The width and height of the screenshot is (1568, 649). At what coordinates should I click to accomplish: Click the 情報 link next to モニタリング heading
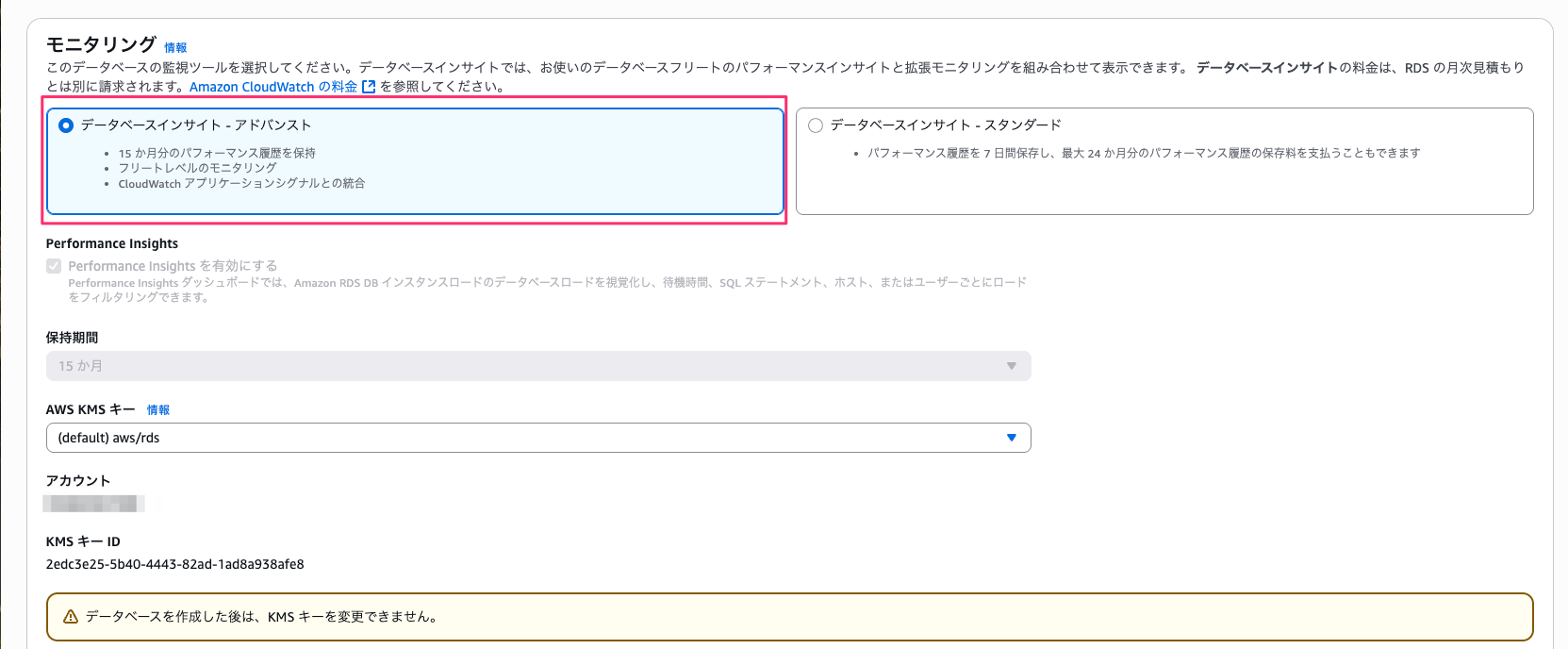point(175,47)
